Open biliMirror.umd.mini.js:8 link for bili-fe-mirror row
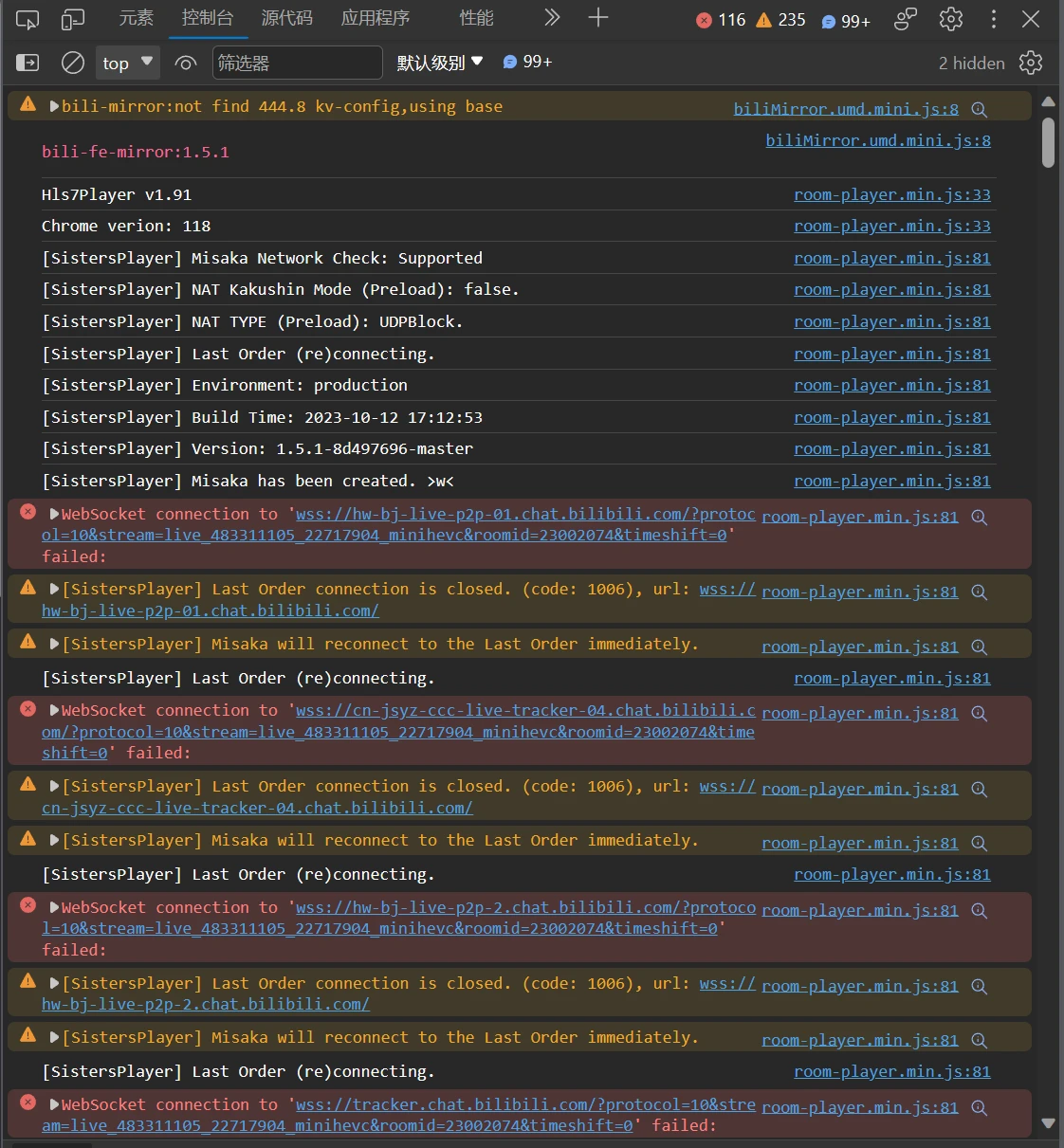The image size is (1064, 1148). [878, 140]
